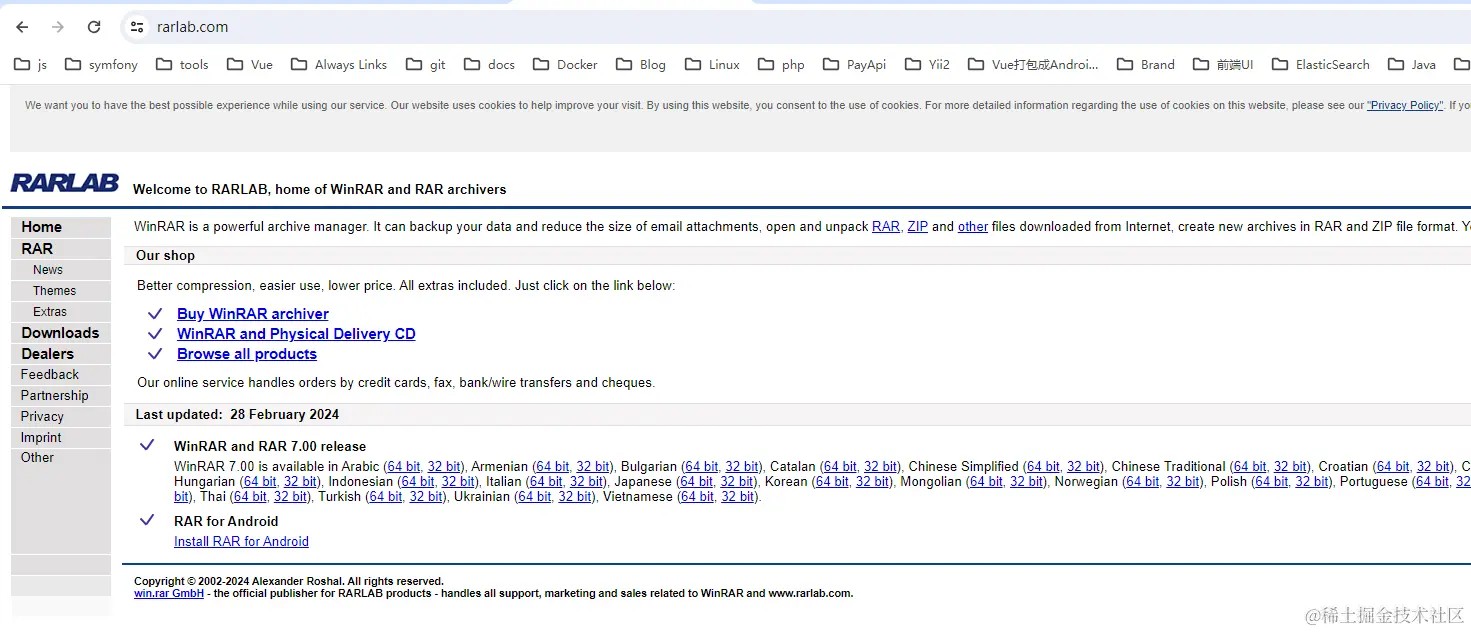Open the php bookmark folder

[x=781, y=64]
